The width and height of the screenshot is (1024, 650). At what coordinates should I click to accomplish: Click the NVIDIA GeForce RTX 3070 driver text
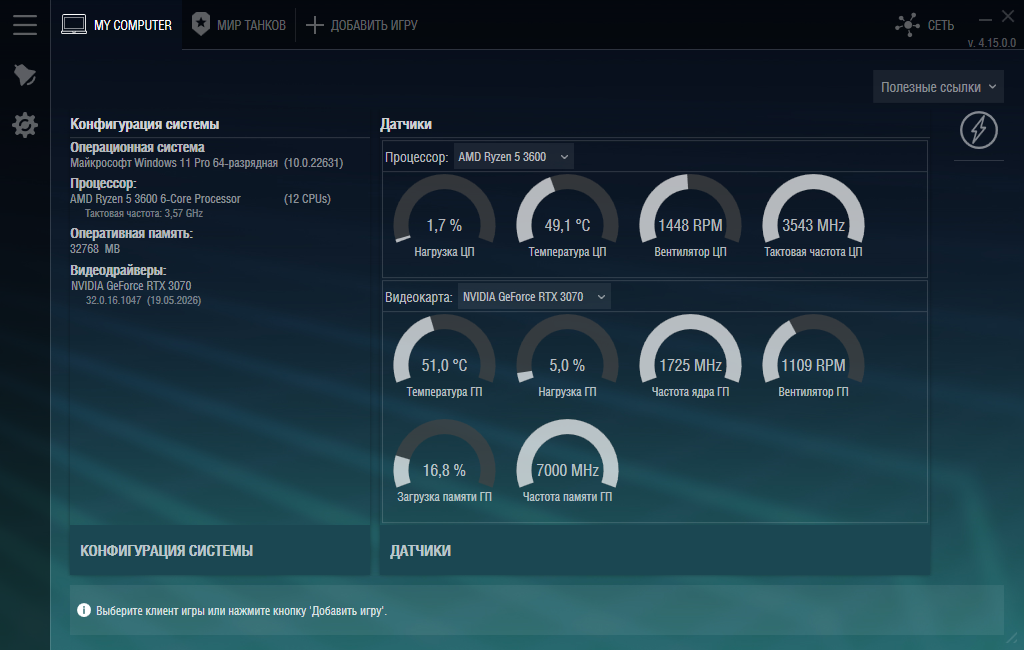[x=131, y=285]
